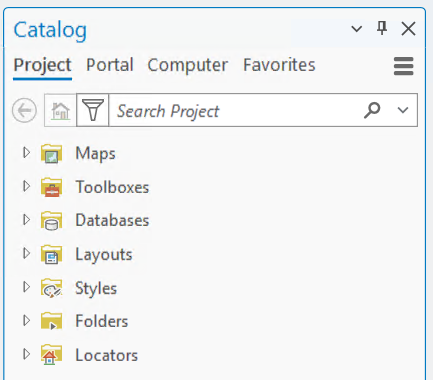Click the Folders category icon
Image resolution: width=433 pixels, height=380 pixels.
[51, 321]
